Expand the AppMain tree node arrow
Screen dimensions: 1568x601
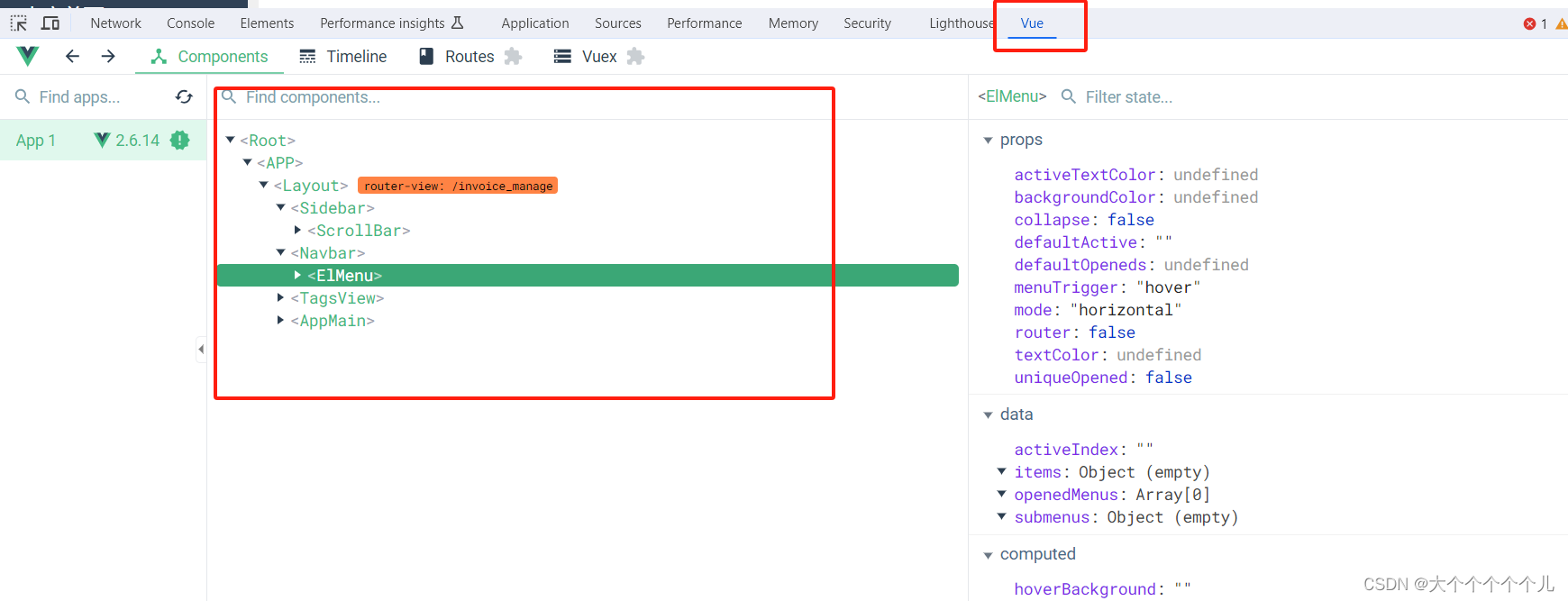[280, 320]
